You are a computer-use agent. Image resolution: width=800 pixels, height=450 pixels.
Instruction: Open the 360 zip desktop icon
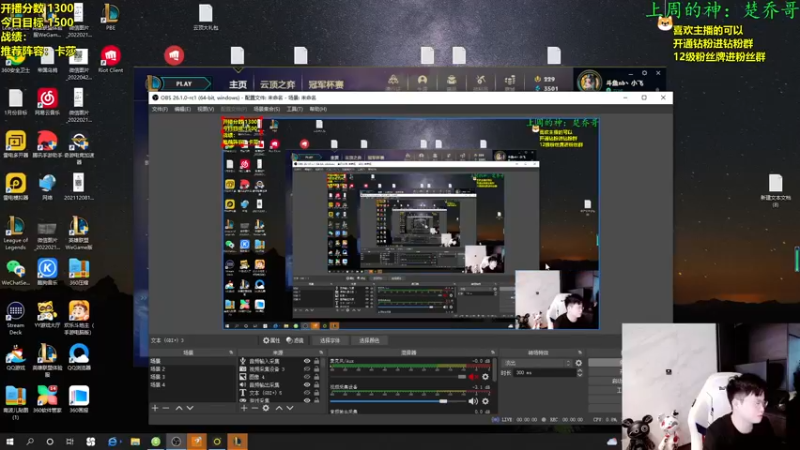[x=79, y=272]
